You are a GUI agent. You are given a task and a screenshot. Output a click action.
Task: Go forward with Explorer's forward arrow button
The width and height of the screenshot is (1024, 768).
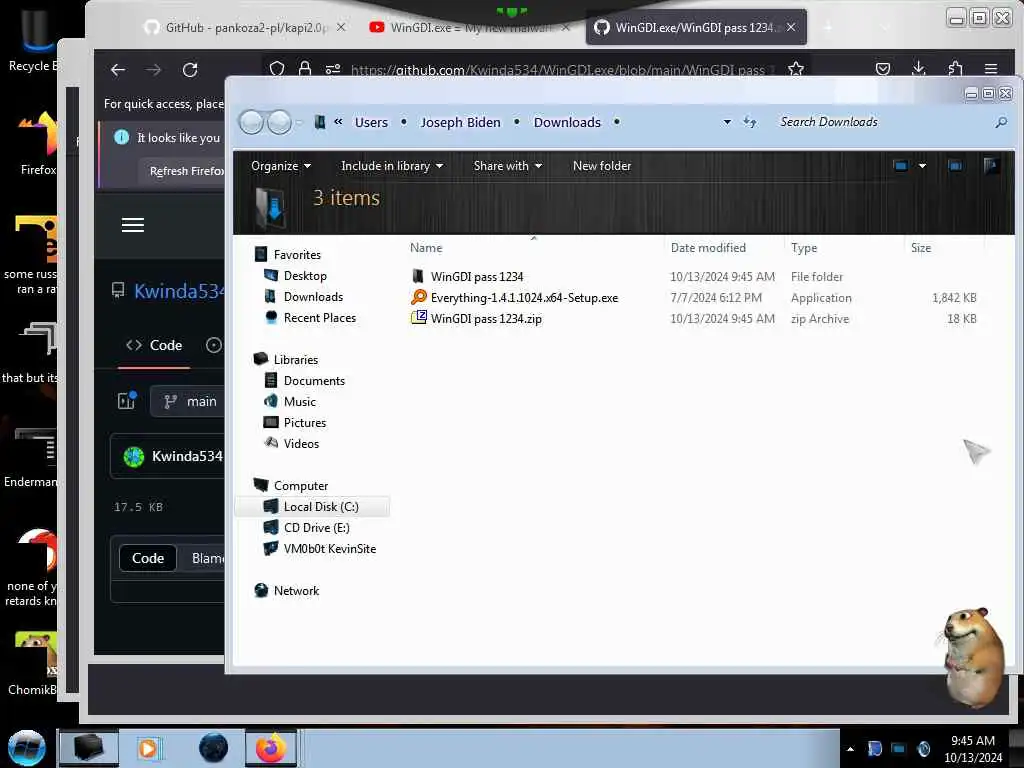[280, 122]
